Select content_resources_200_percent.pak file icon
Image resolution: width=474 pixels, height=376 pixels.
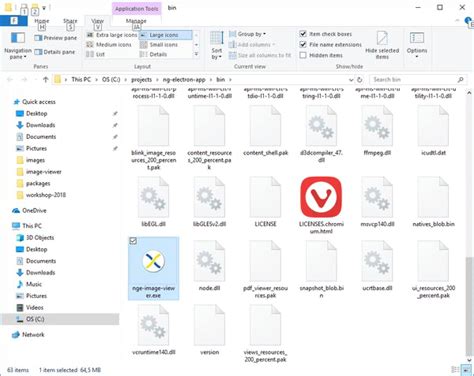(x=209, y=126)
